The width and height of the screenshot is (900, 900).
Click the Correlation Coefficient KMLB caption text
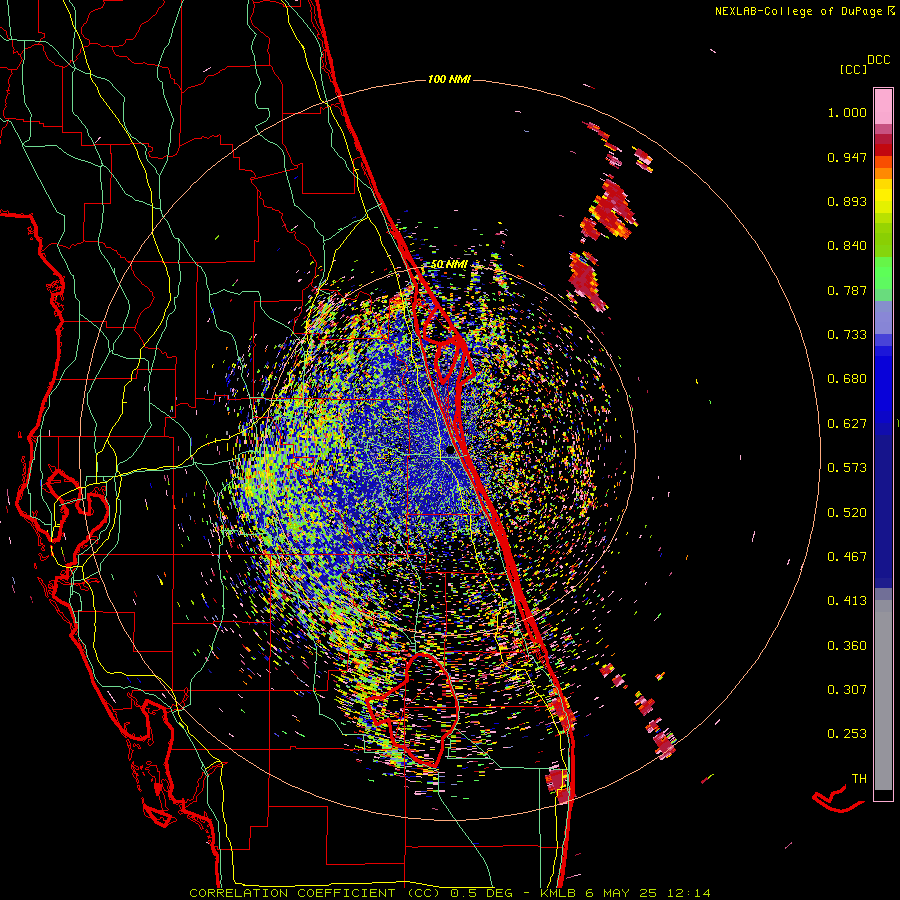(x=450, y=893)
